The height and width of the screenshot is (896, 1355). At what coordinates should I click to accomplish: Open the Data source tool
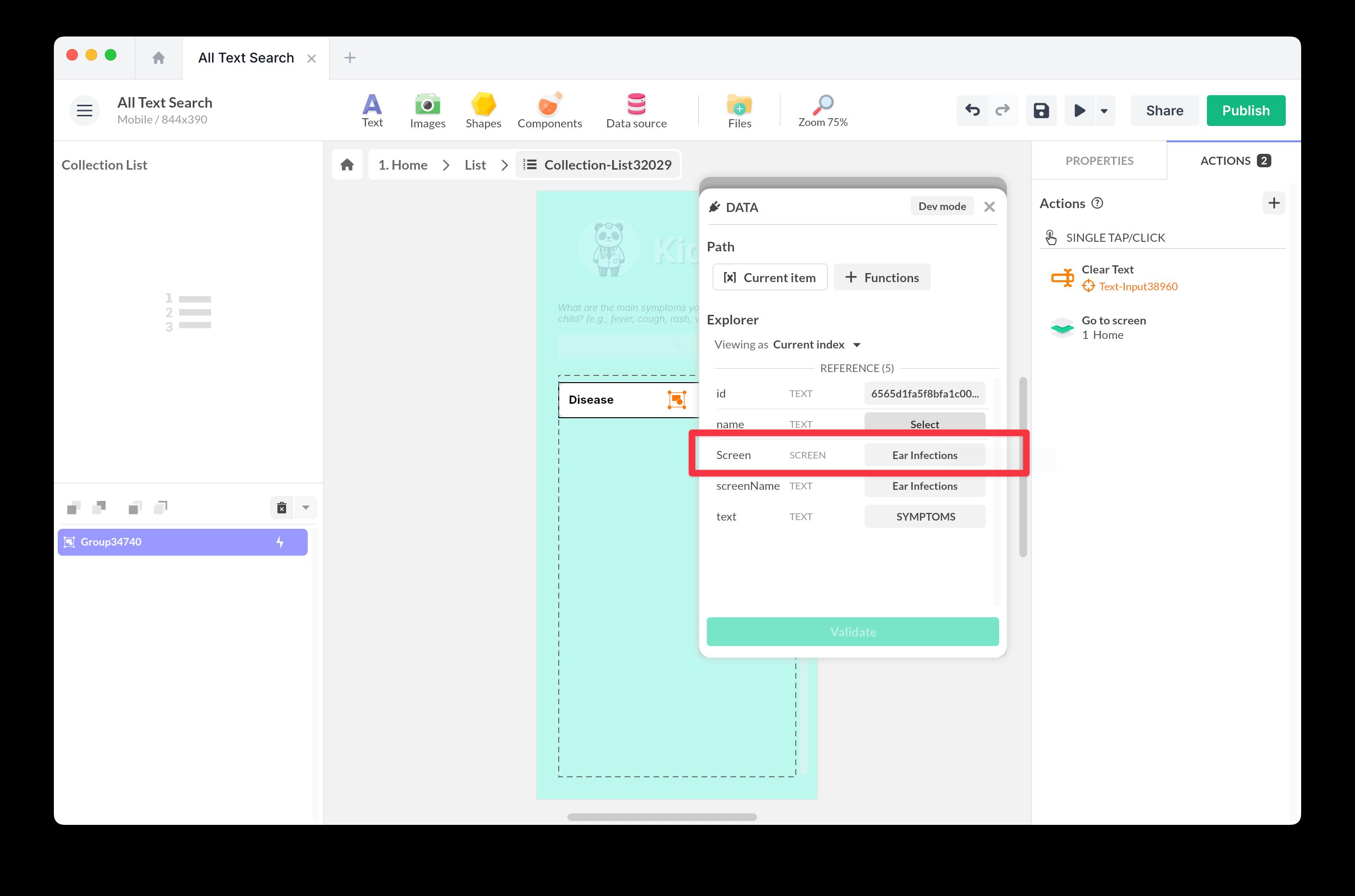coord(636,110)
